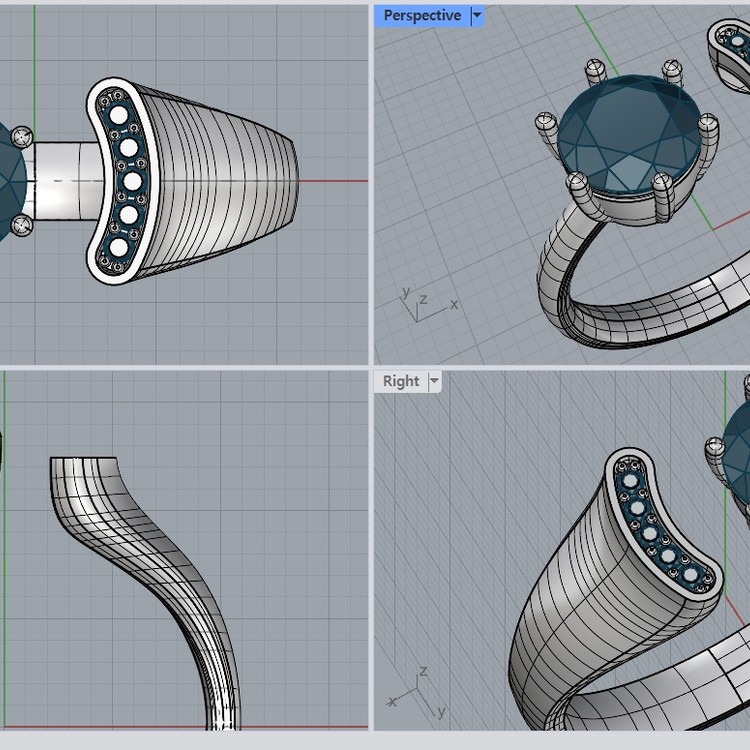Click the Perspective viewport title label
The image size is (750, 750).
coord(422,16)
